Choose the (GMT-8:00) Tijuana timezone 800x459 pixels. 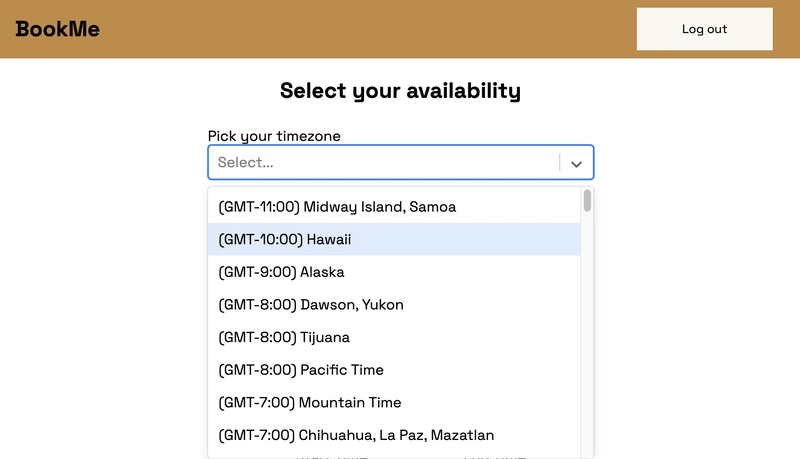pos(394,337)
